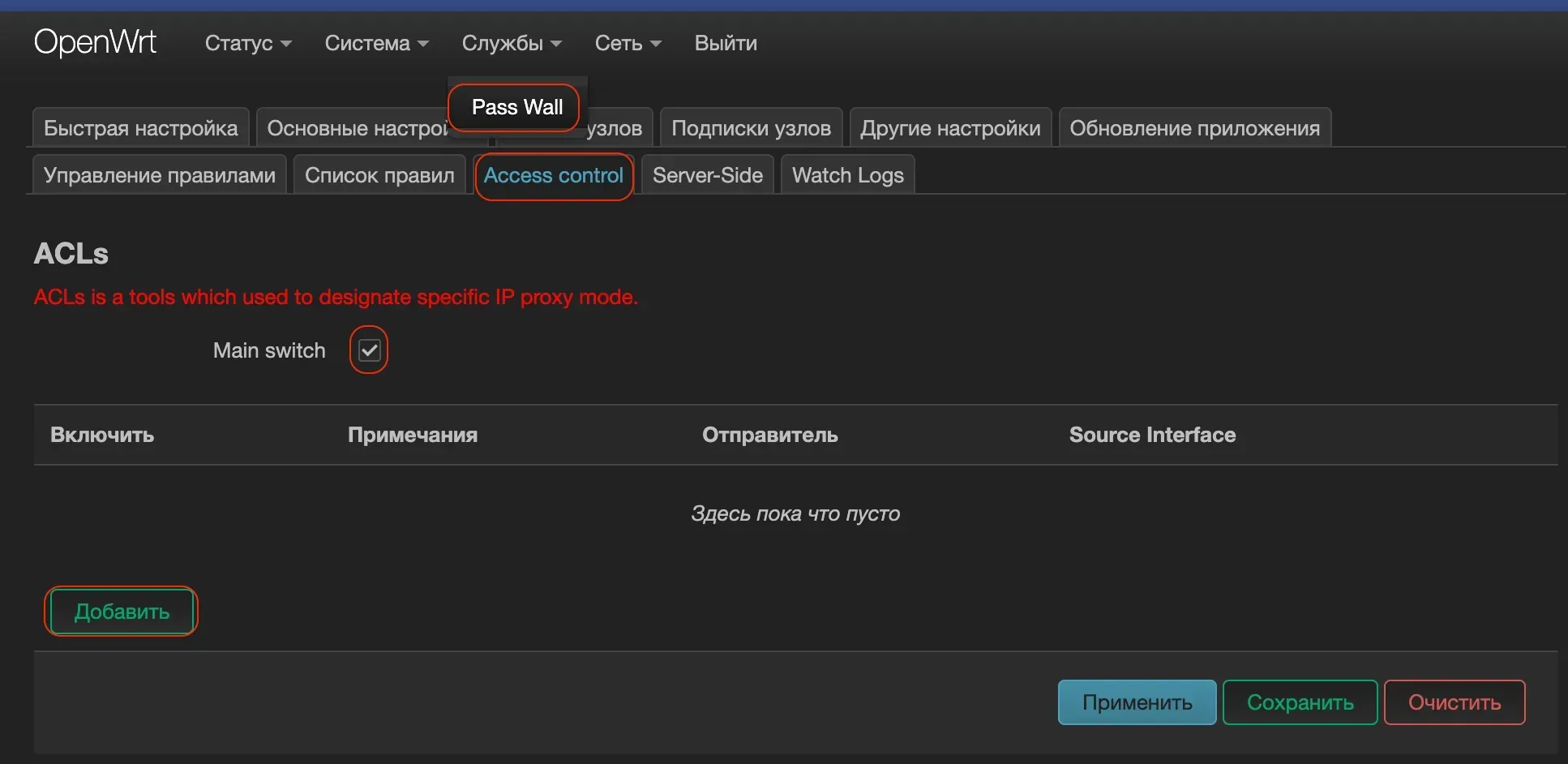1568x764 pixels.
Task: Click Выйти to log out
Action: click(726, 43)
